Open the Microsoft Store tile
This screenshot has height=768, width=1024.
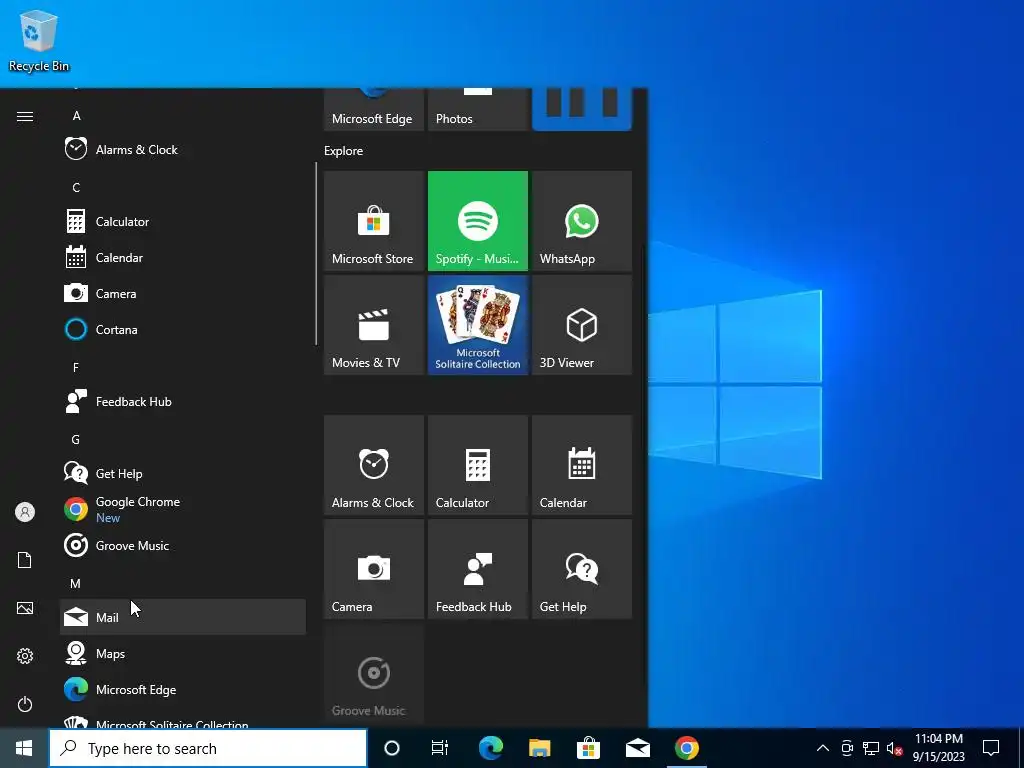[x=374, y=221]
